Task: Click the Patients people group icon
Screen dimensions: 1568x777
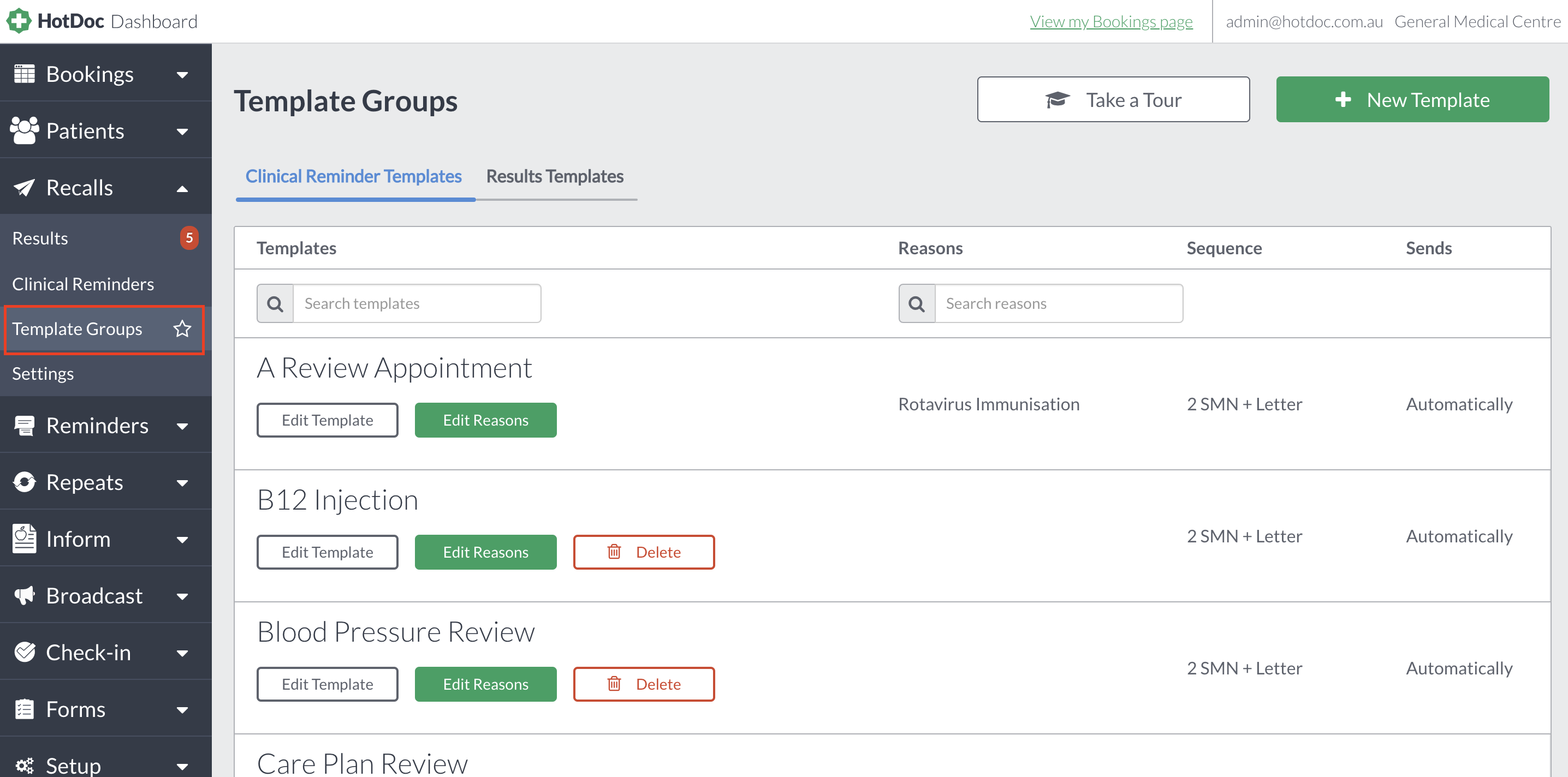Action: tap(25, 130)
